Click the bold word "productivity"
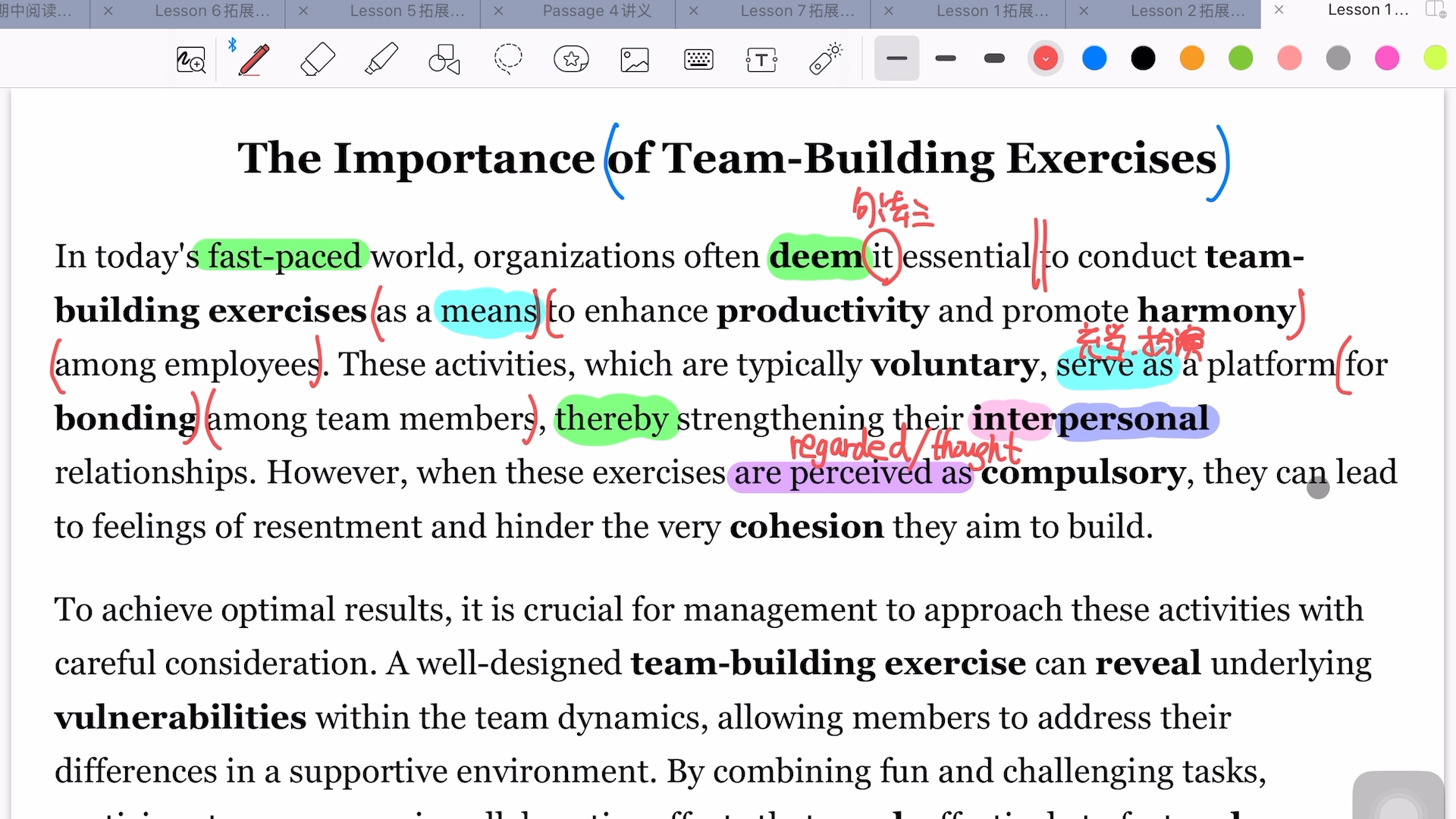This screenshot has width=1456, height=819. point(823,312)
